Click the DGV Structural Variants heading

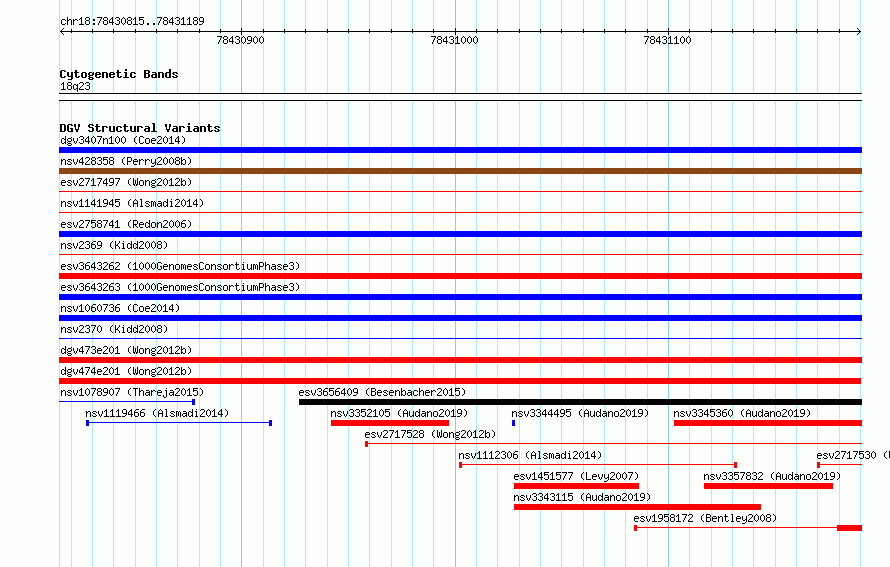click(140, 128)
